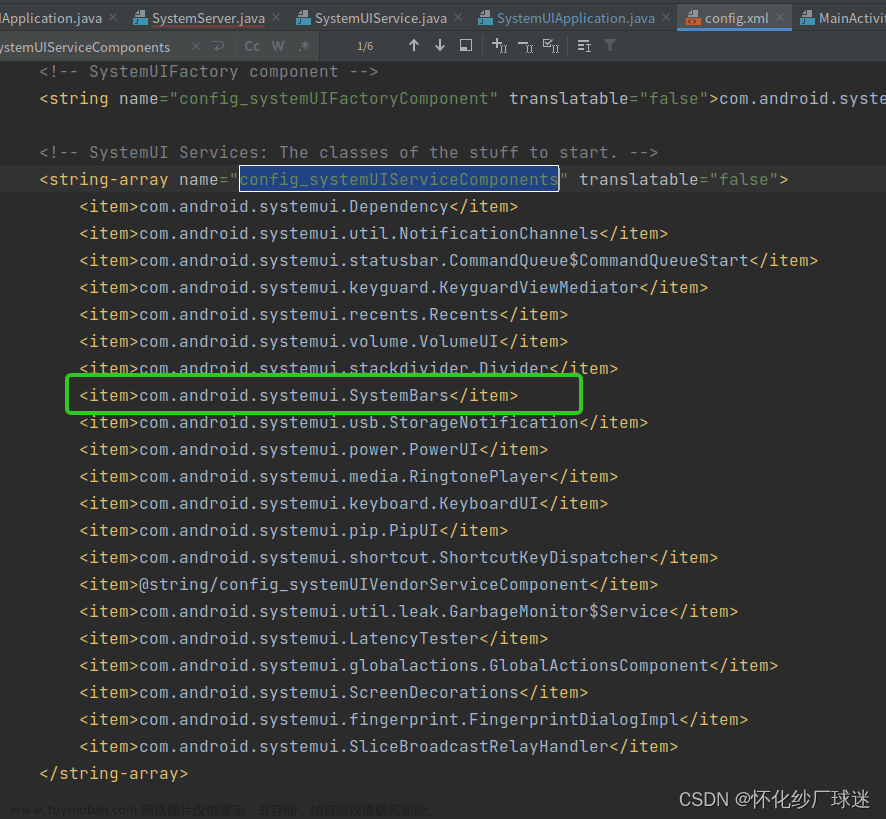Unselect occurrence icon in search bar
This screenshot has width=886, height=819.
point(525,46)
